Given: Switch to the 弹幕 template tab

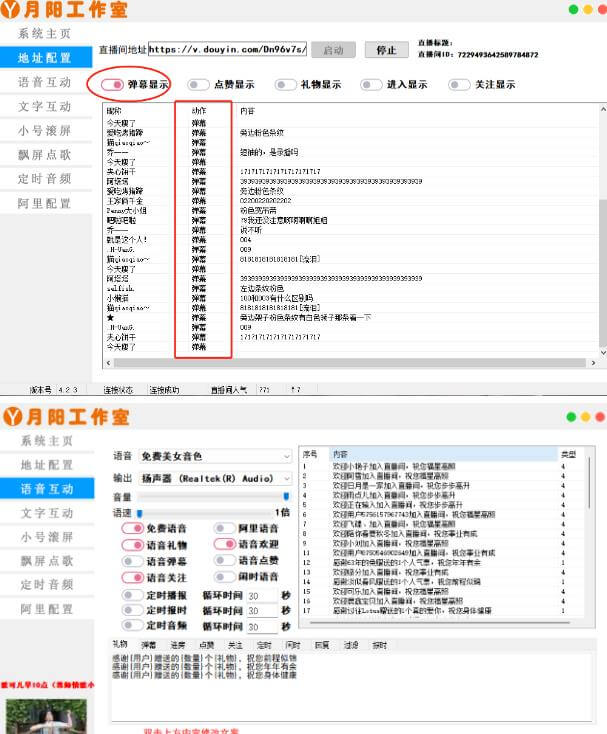Looking at the screenshot, I should pos(149,645).
